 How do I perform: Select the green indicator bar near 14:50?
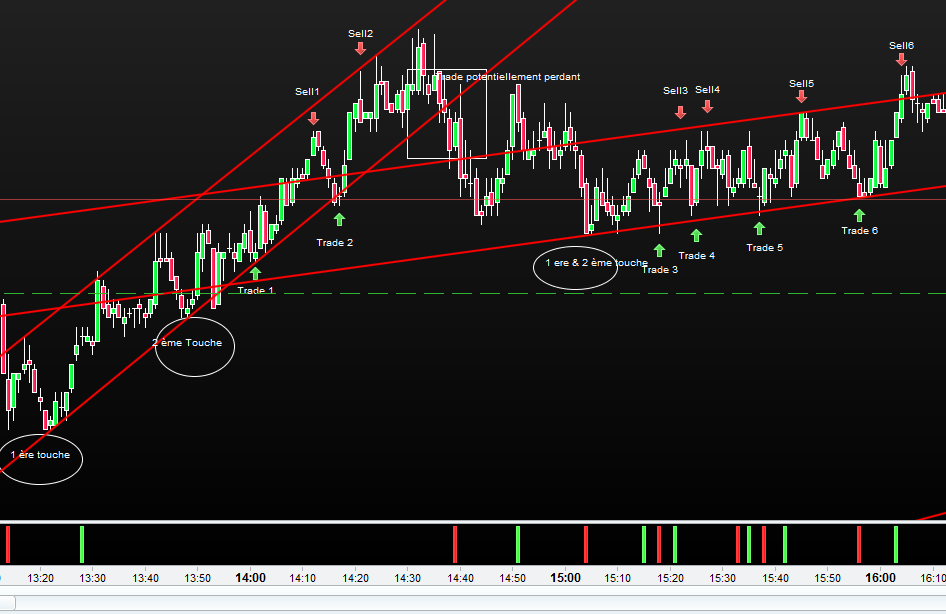coord(518,545)
